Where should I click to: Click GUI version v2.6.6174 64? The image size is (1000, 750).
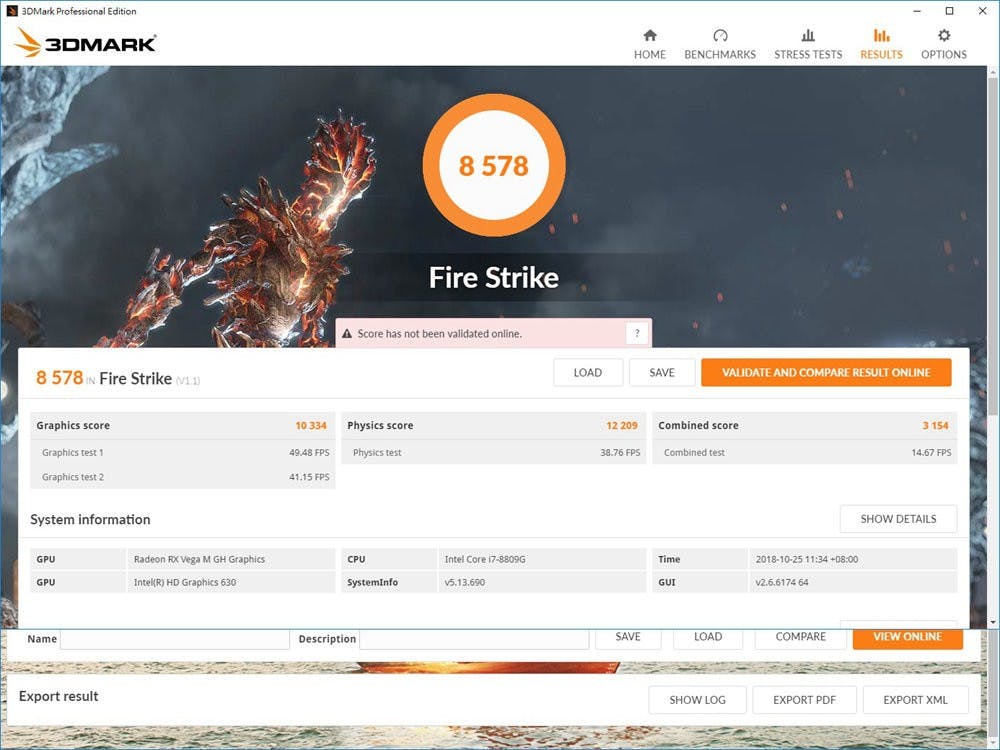(x=782, y=582)
